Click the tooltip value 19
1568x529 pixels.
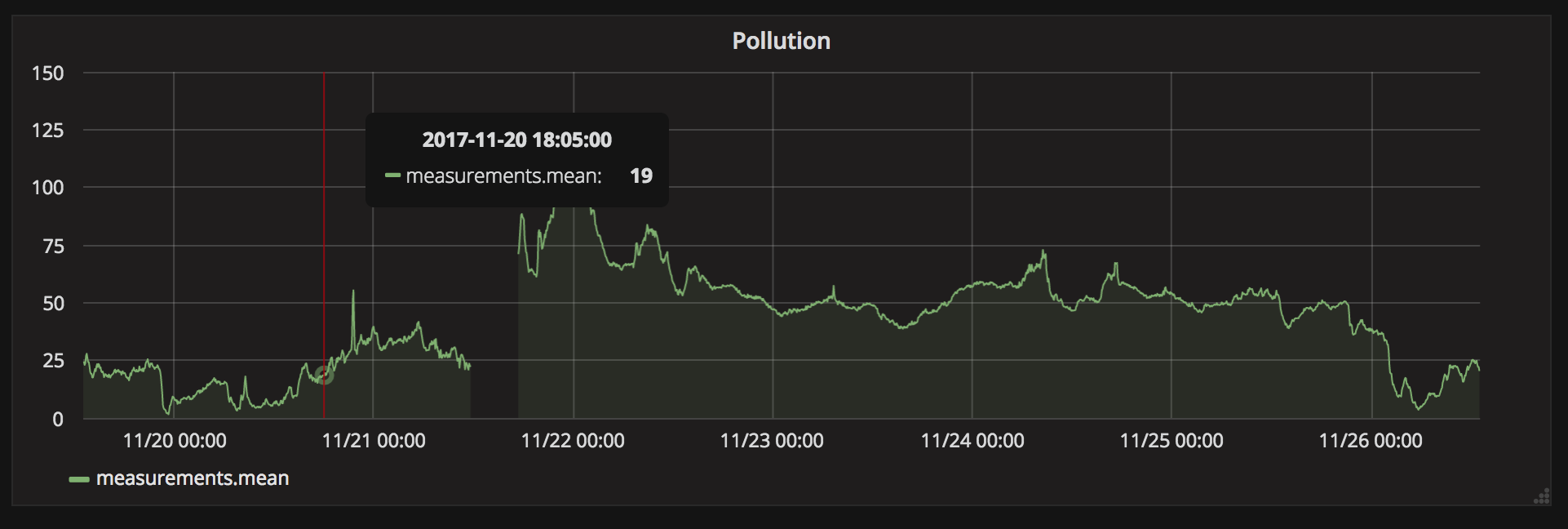pos(640,176)
